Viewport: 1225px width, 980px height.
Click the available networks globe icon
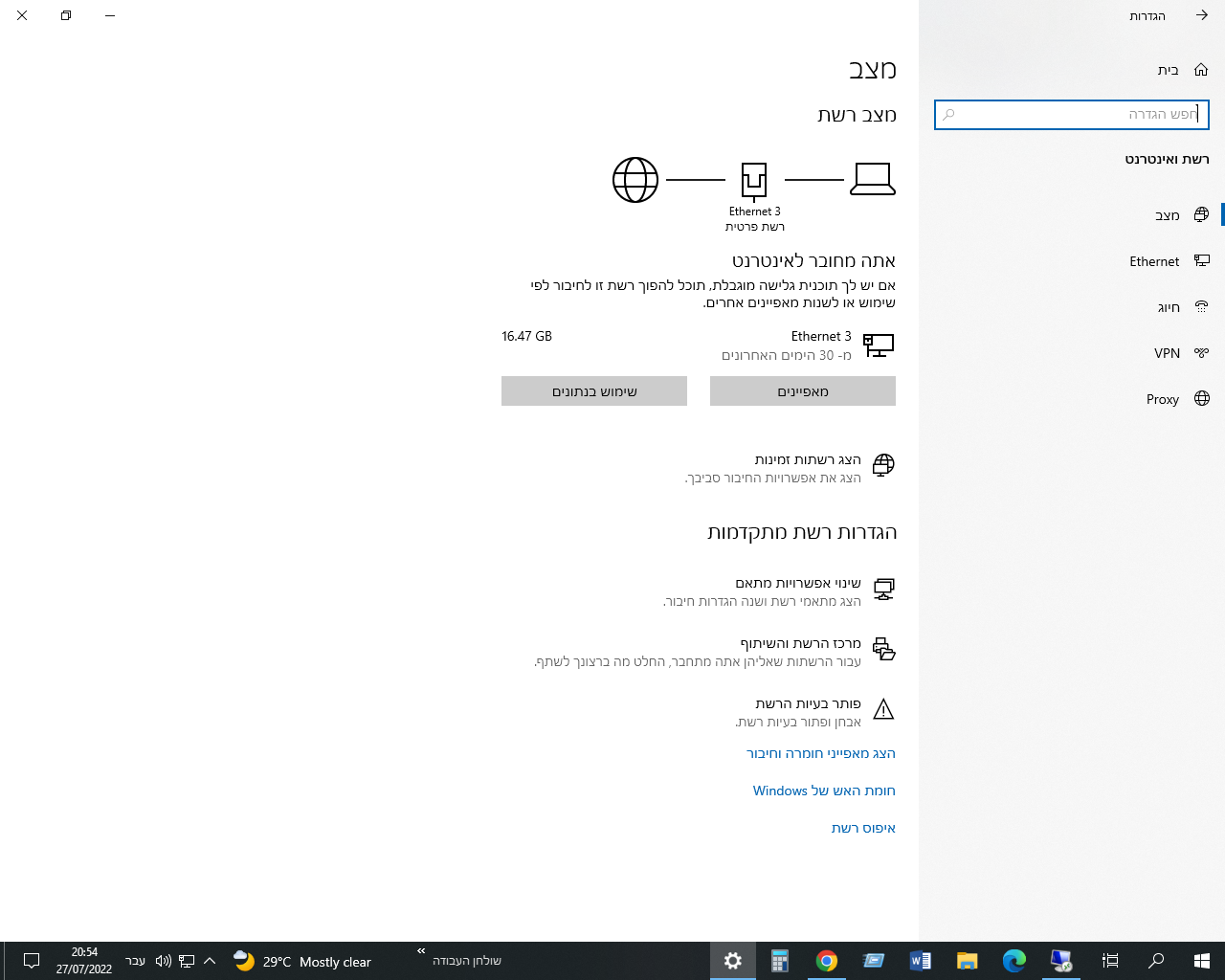click(x=883, y=465)
